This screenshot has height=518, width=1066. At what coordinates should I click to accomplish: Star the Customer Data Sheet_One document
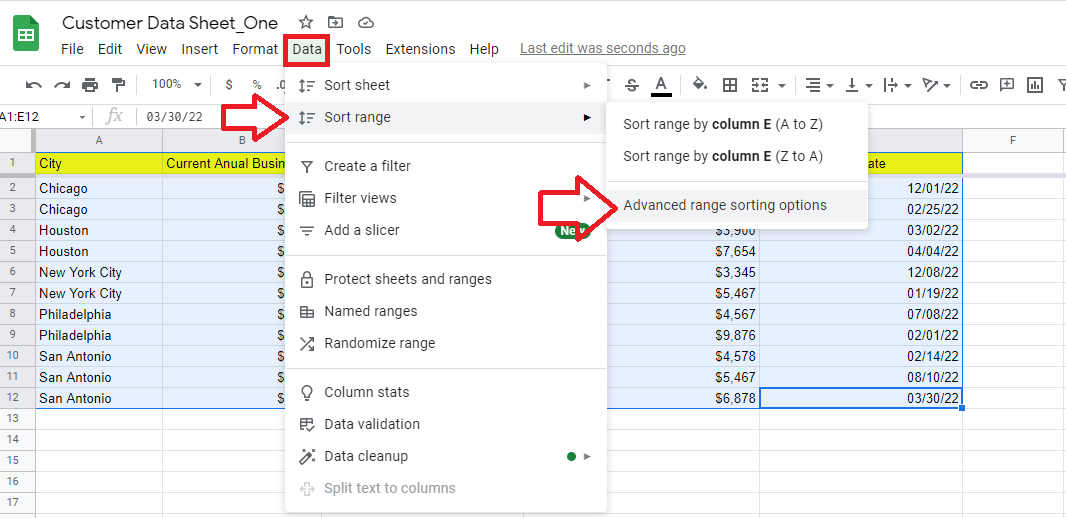tap(306, 22)
